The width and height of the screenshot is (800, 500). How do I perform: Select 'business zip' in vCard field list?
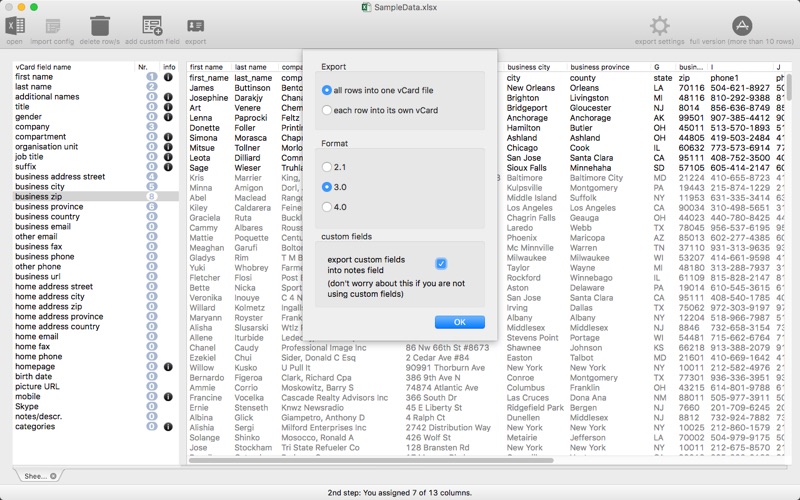coord(40,197)
